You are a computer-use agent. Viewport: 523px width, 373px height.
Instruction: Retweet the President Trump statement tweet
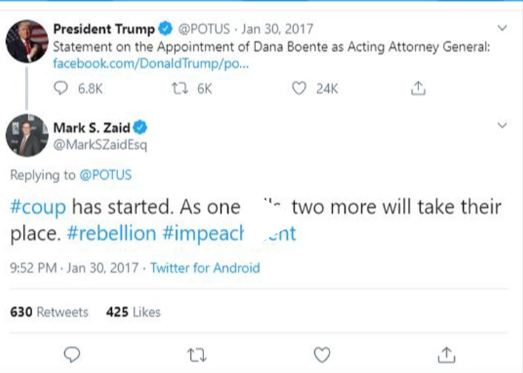point(180,88)
